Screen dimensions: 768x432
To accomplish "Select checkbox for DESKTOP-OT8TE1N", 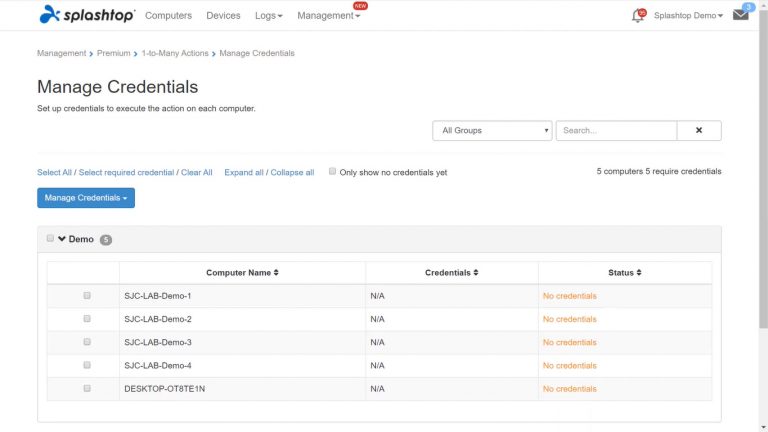I will 87,388.
